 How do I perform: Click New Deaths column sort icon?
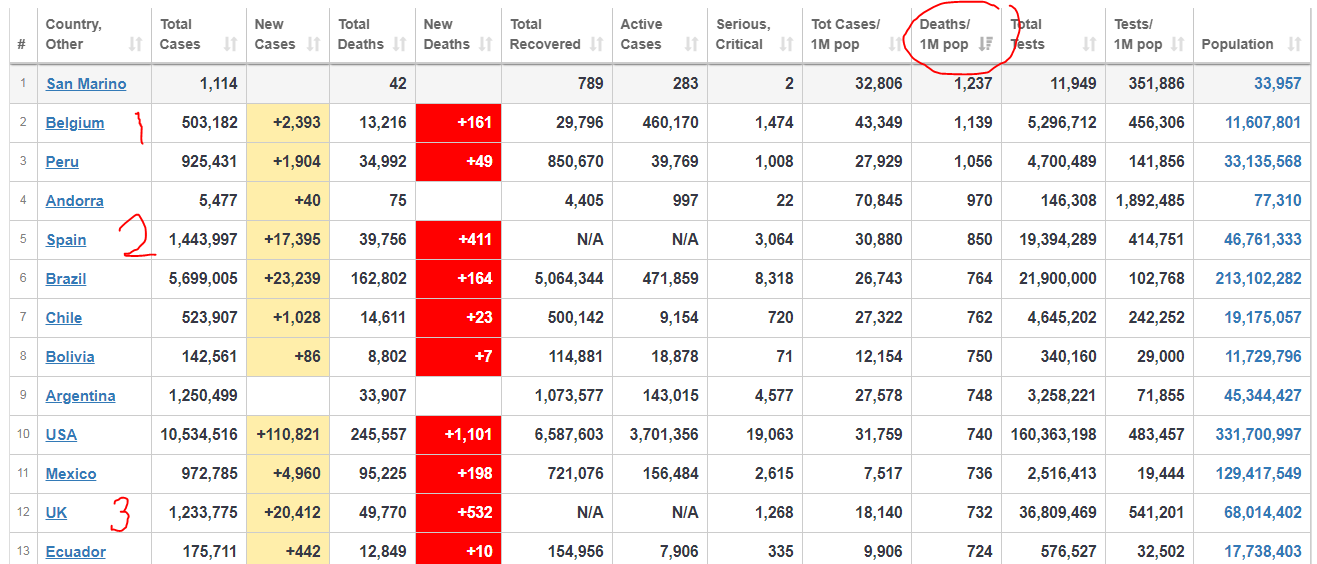coord(485,44)
